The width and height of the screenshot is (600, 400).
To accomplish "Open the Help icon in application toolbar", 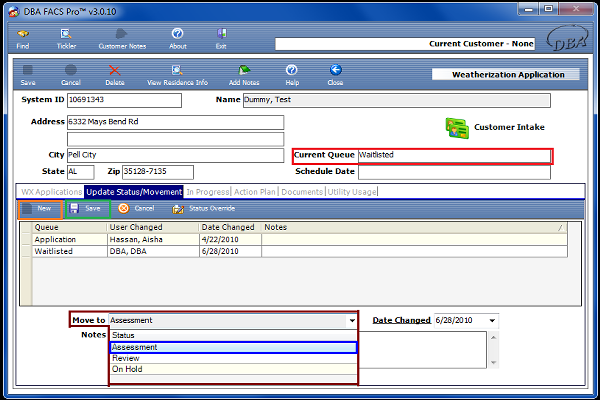I will pyautogui.click(x=291, y=71).
